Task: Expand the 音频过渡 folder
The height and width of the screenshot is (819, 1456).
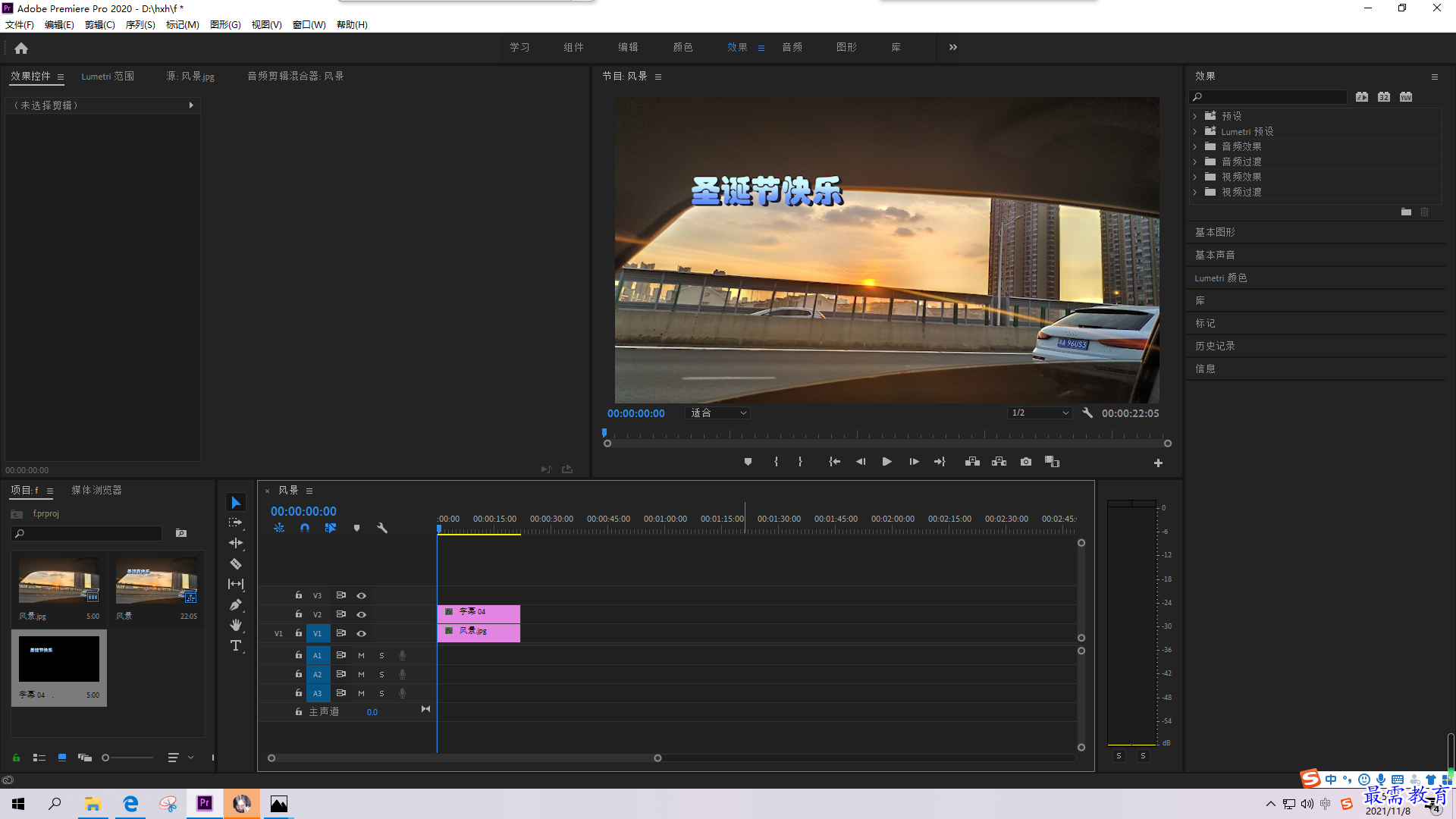Action: pyautogui.click(x=1194, y=162)
